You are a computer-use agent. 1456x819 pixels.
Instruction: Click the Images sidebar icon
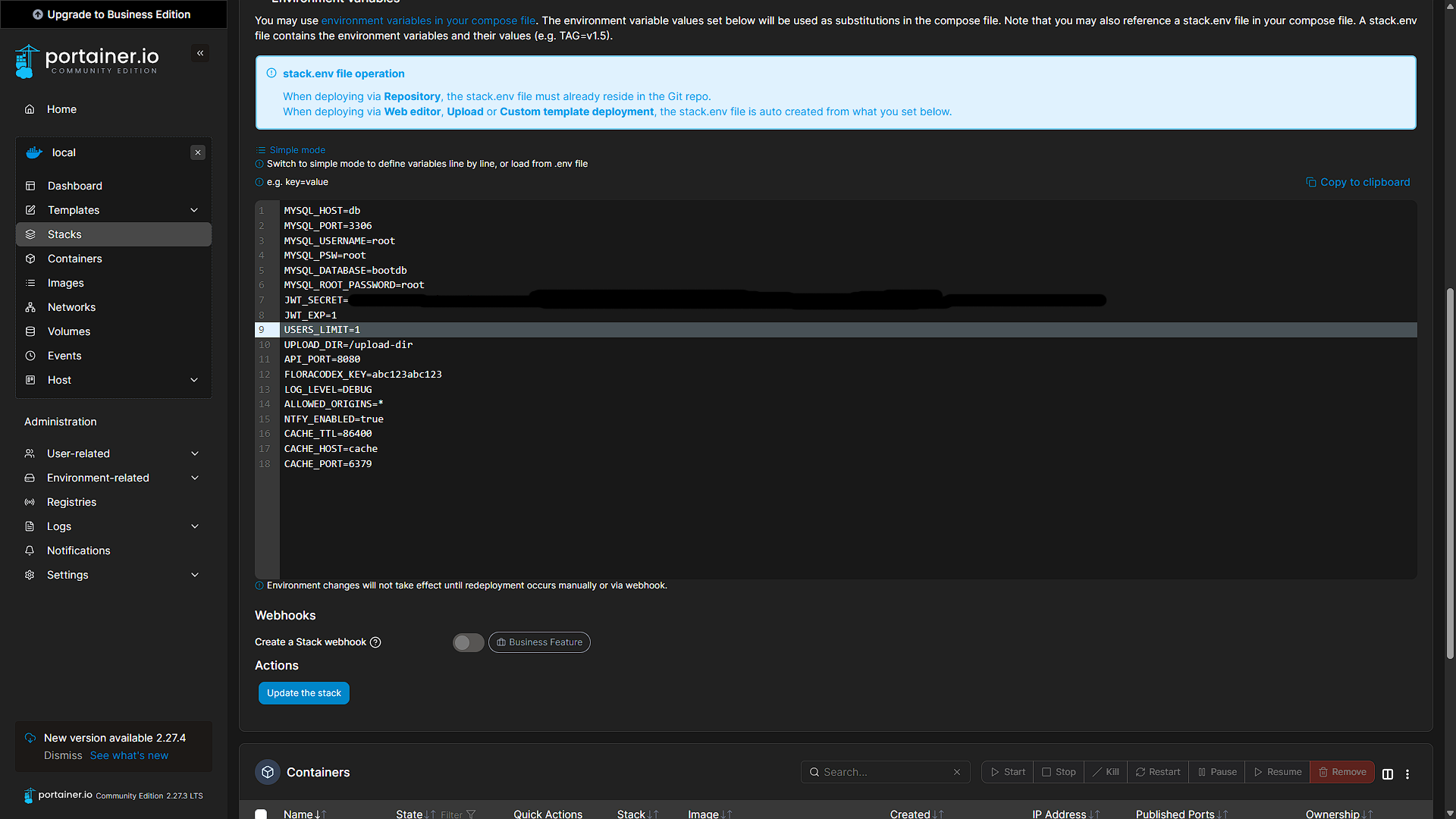point(30,283)
